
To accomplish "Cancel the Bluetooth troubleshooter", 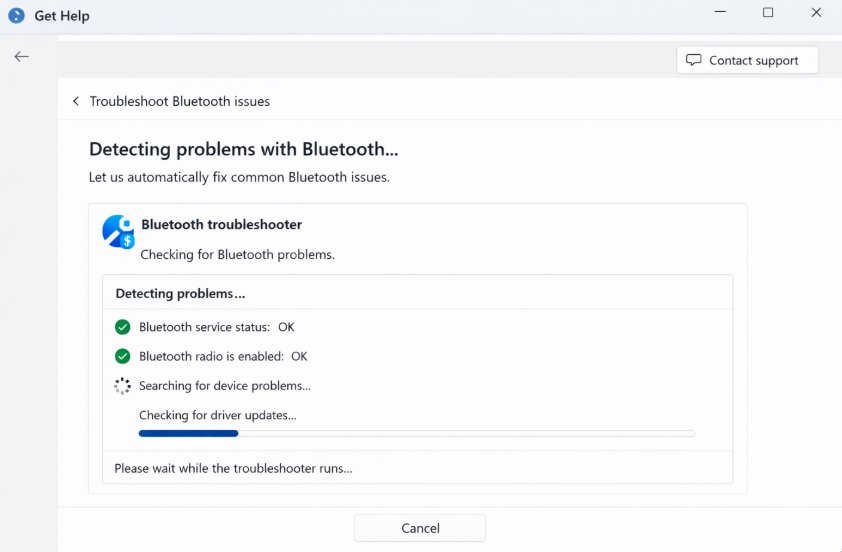I will click(x=420, y=528).
